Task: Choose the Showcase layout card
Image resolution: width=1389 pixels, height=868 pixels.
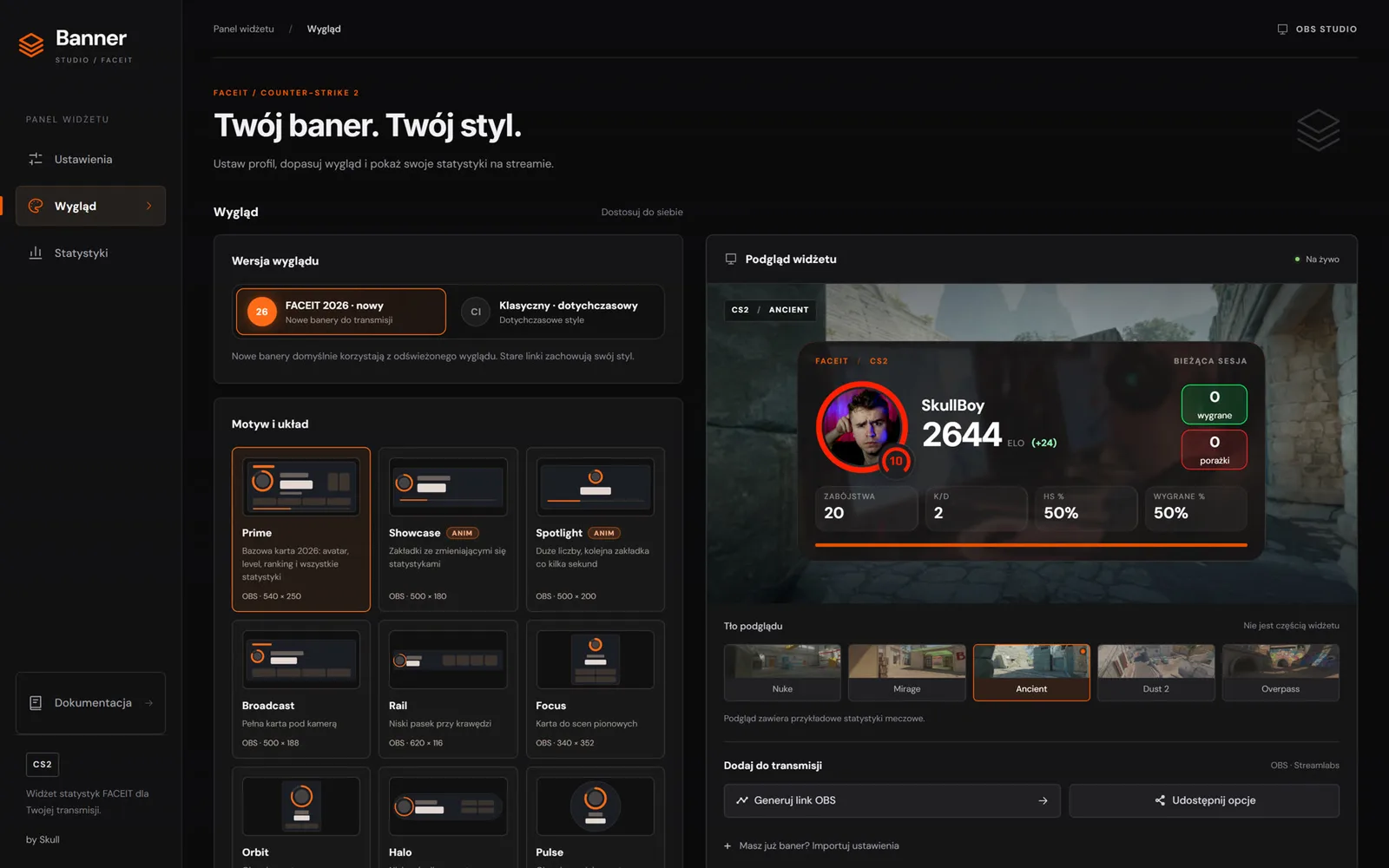Action: (448, 529)
